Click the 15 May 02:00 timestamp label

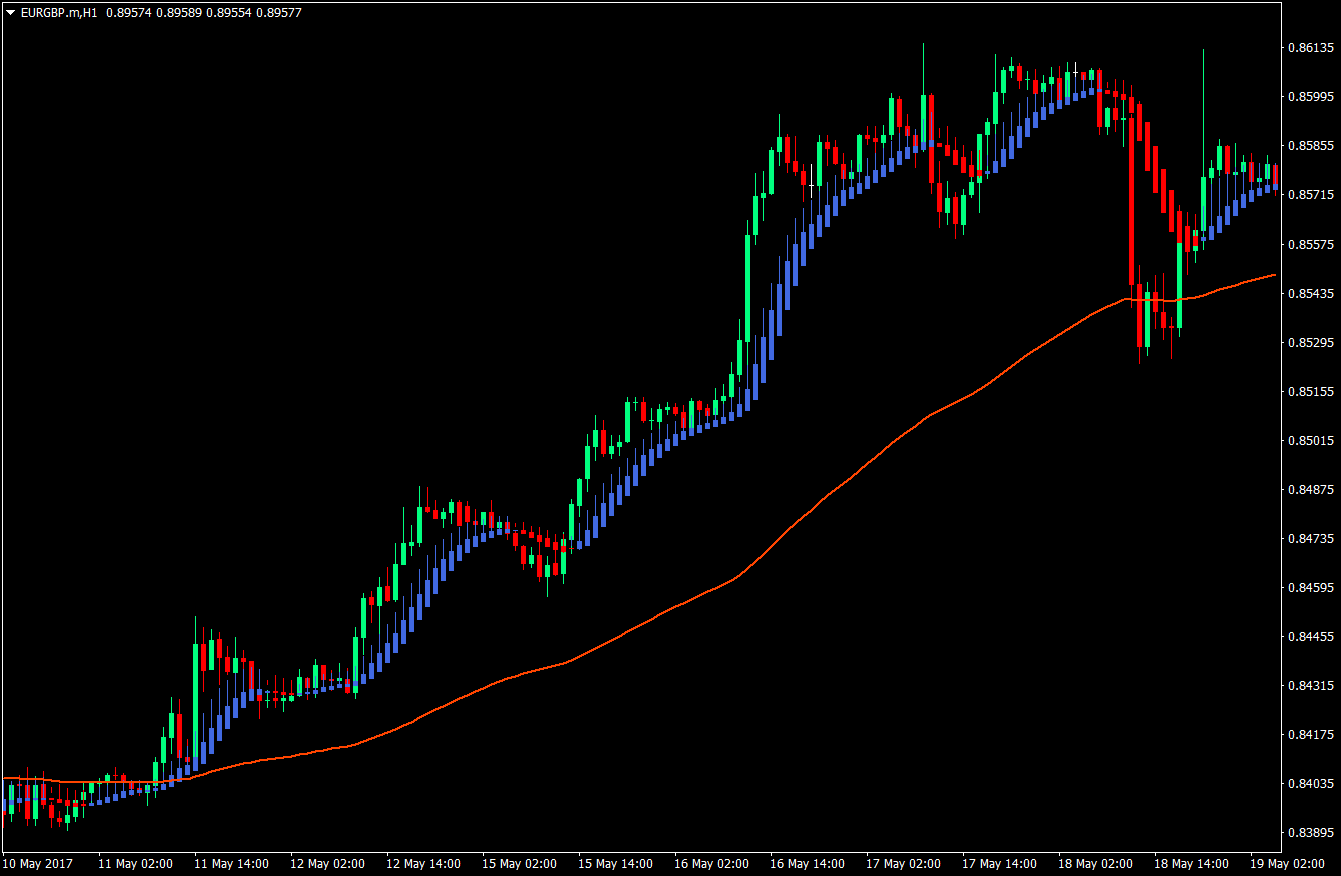(x=521, y=863)
